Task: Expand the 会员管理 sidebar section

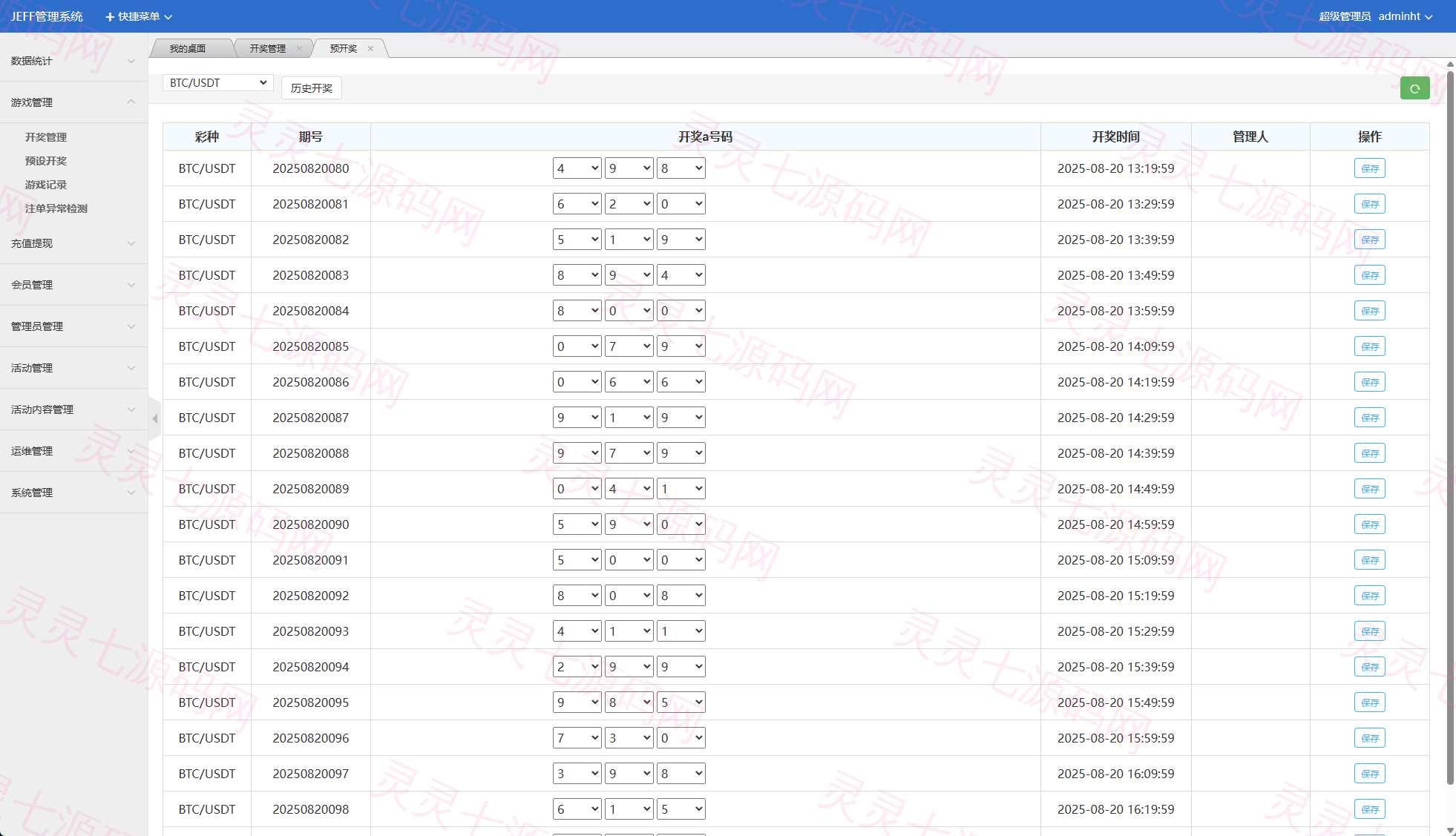Action: point(73,285)
